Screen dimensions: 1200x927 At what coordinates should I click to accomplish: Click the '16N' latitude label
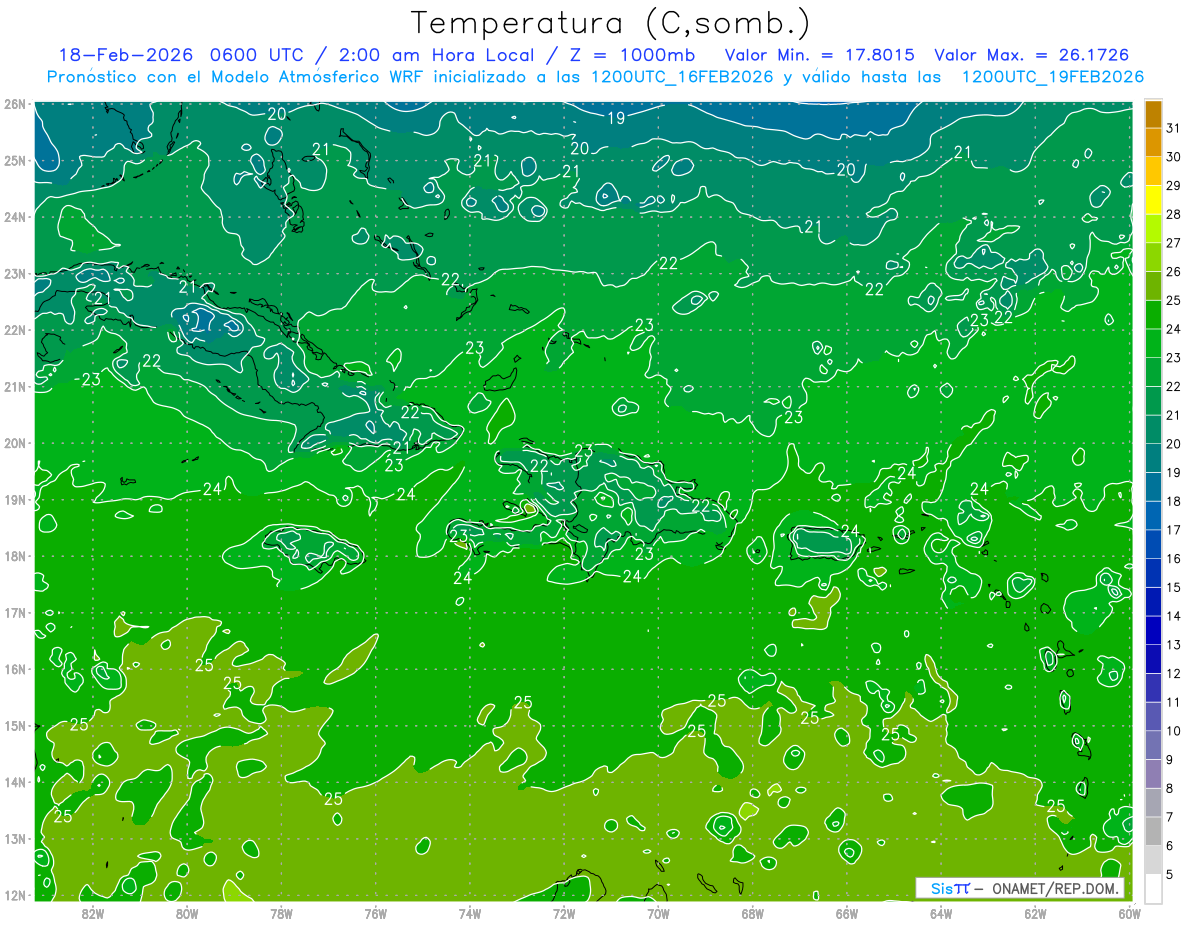[15, 668]
